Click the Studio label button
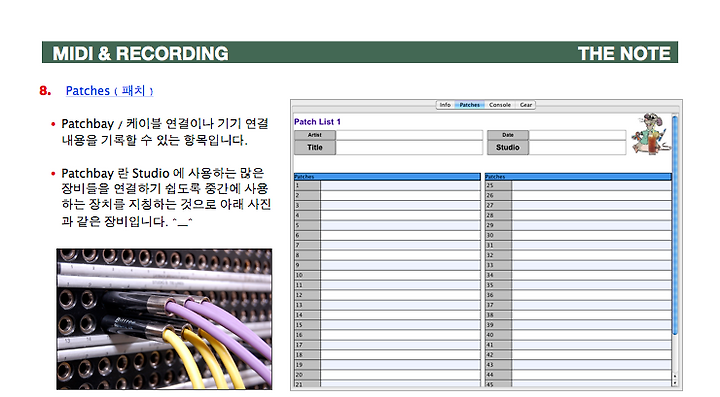Screen dimensions: 720x397 click(507, 147)
